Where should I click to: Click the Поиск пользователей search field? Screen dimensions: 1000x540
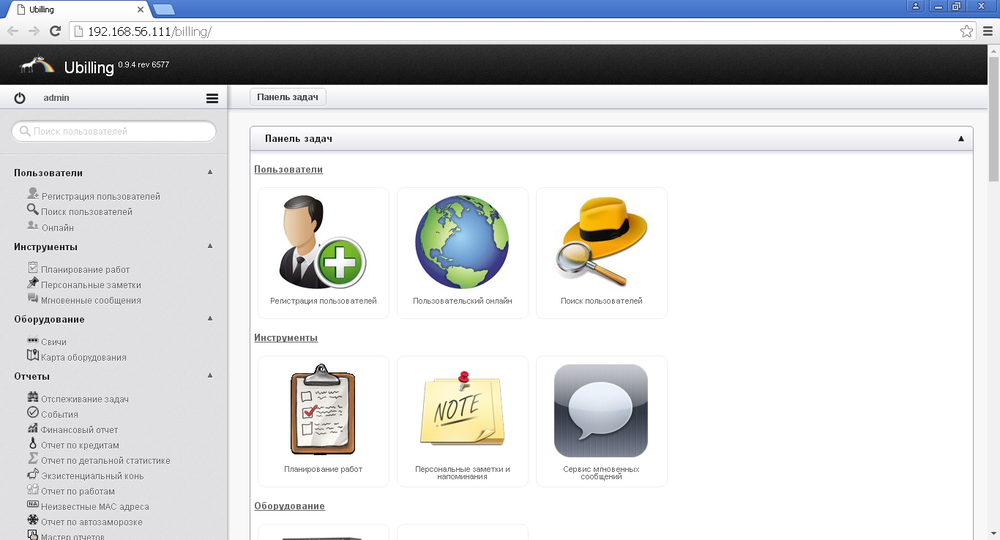(114, 131)
